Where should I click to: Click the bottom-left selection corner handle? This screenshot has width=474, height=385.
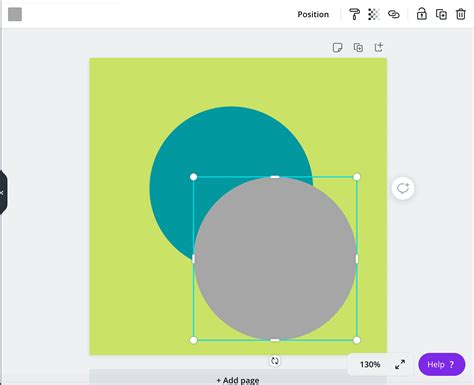(x=193, y=340)
